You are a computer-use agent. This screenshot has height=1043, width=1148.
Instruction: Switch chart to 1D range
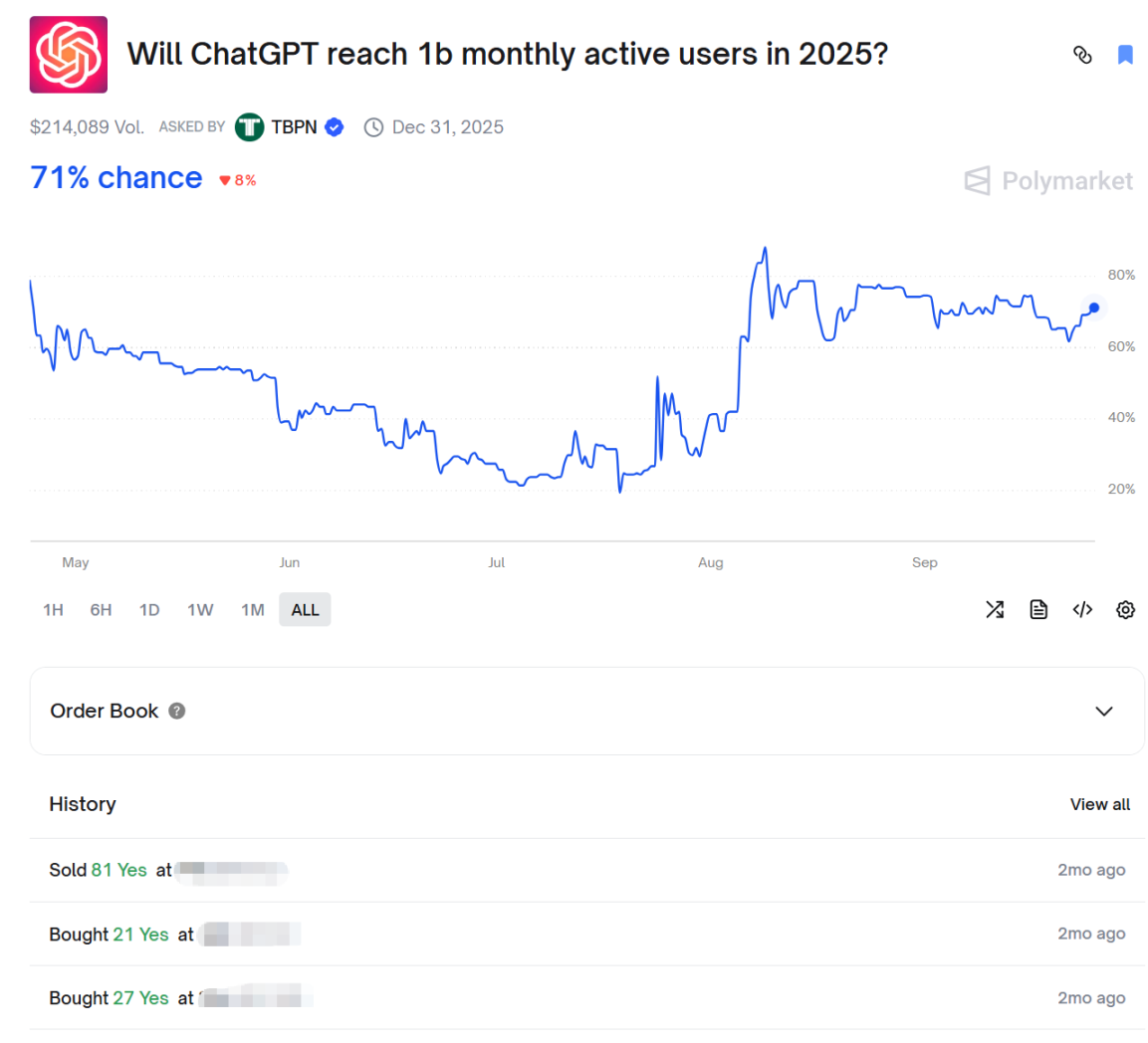[x=149, y=610]
